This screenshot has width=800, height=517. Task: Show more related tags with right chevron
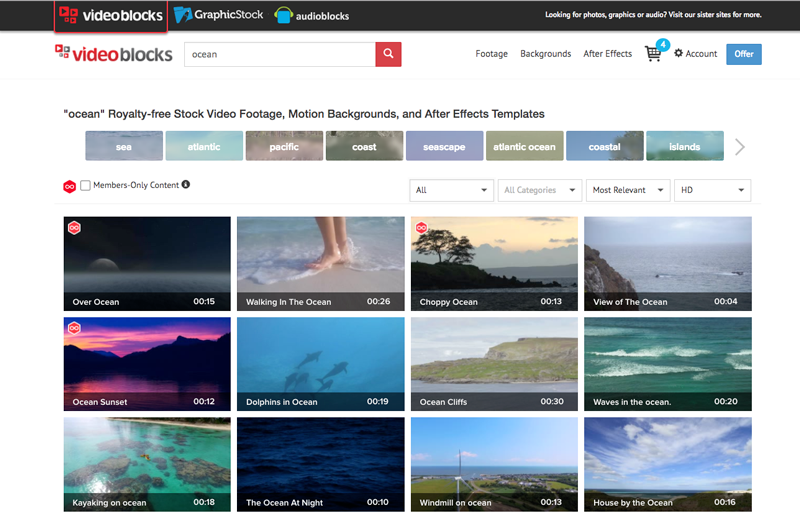(x=740, y=147)
